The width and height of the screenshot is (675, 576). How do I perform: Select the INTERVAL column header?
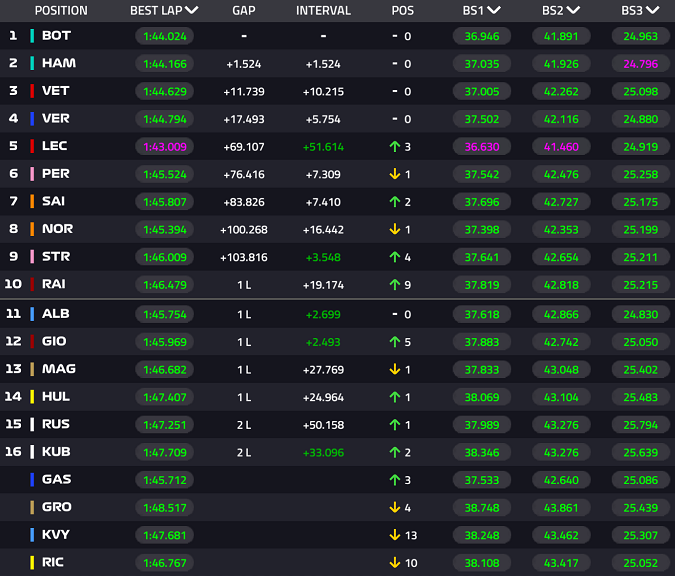click(323, 11)
